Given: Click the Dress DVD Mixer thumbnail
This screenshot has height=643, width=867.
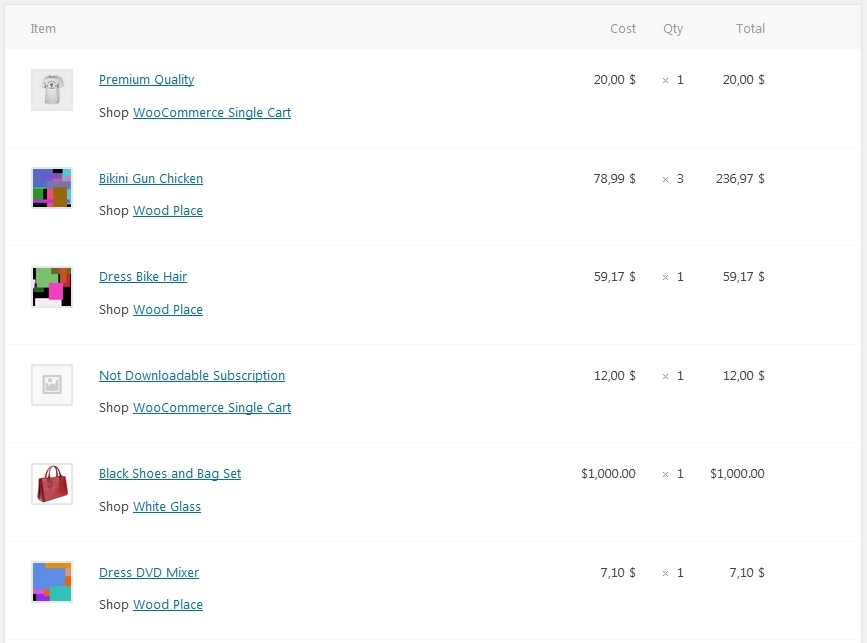Looking at the screenshot, I should pos(52,582).
